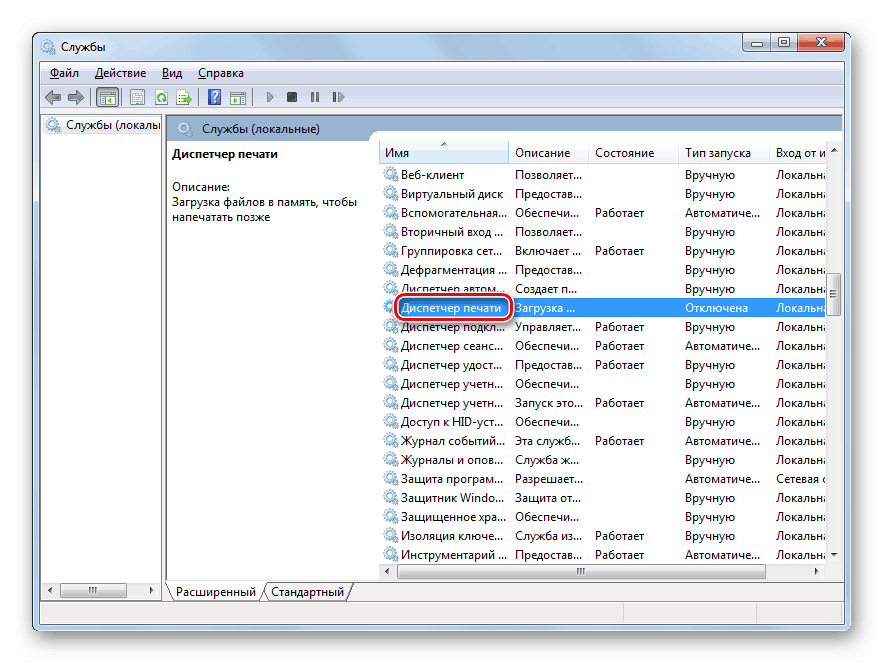Stop the service using the square icon

(293, 97)
